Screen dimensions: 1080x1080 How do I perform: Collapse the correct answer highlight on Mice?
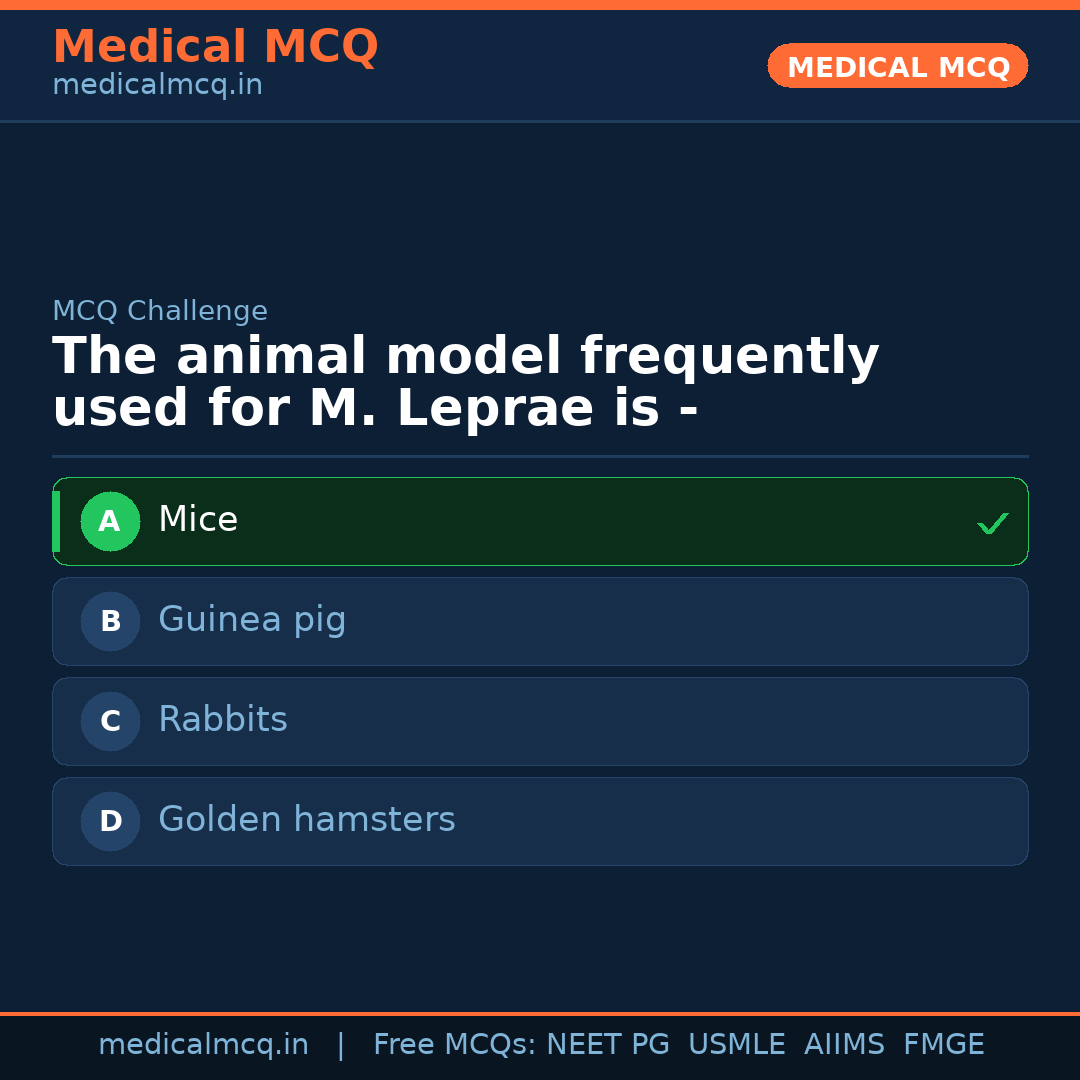point(540,521)
